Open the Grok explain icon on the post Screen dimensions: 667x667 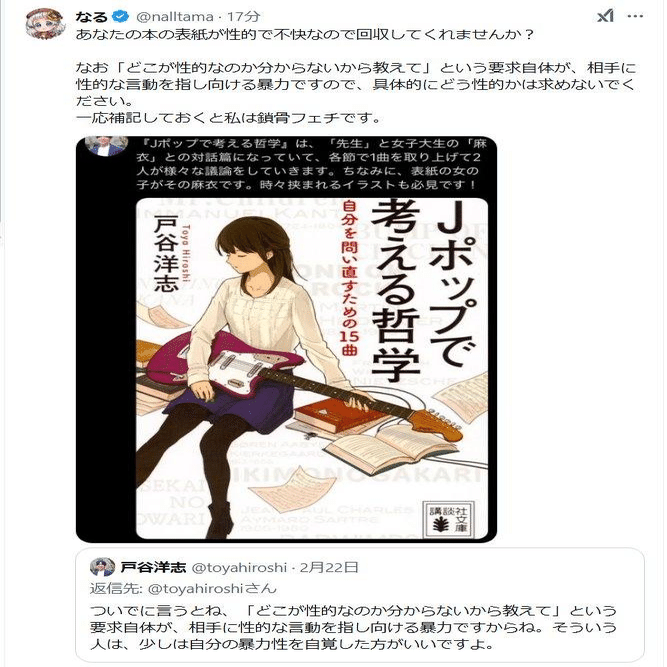605,17
